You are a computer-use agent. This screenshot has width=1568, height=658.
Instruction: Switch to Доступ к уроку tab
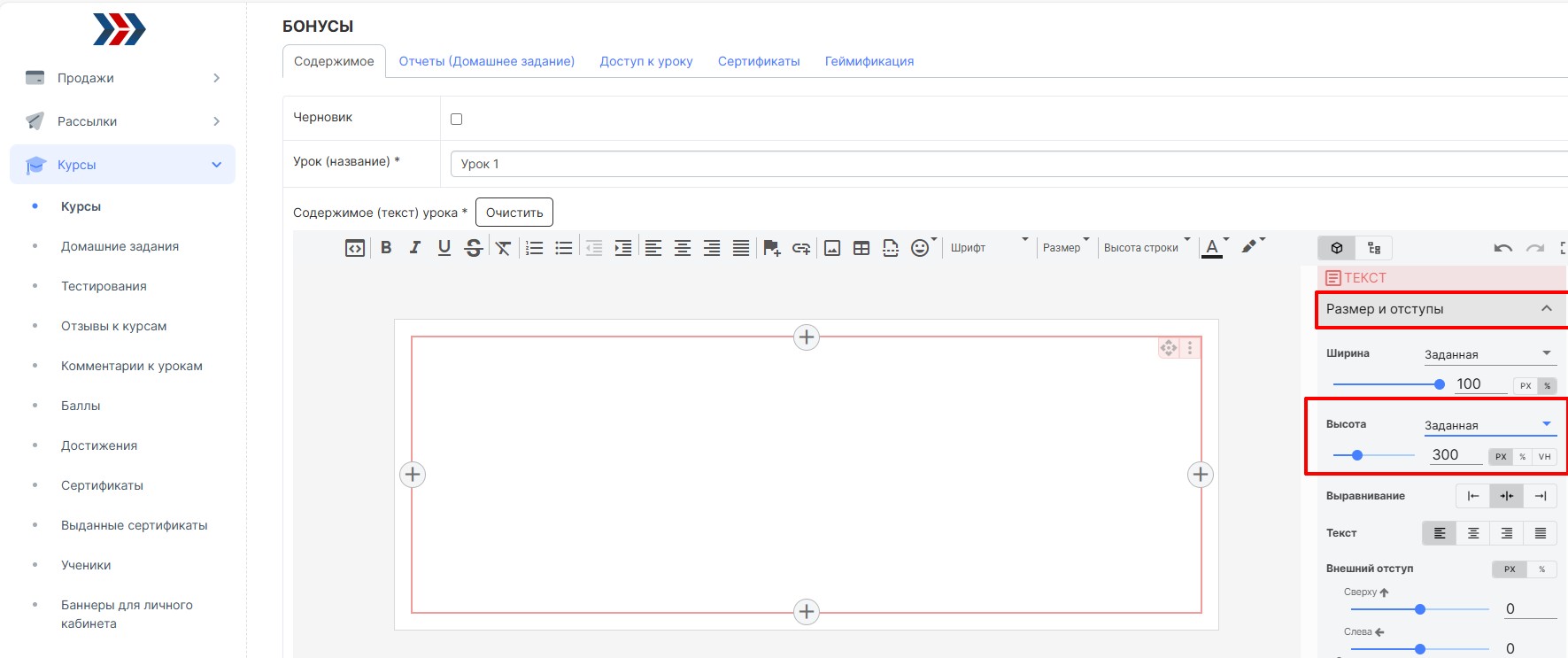[646, 61]
